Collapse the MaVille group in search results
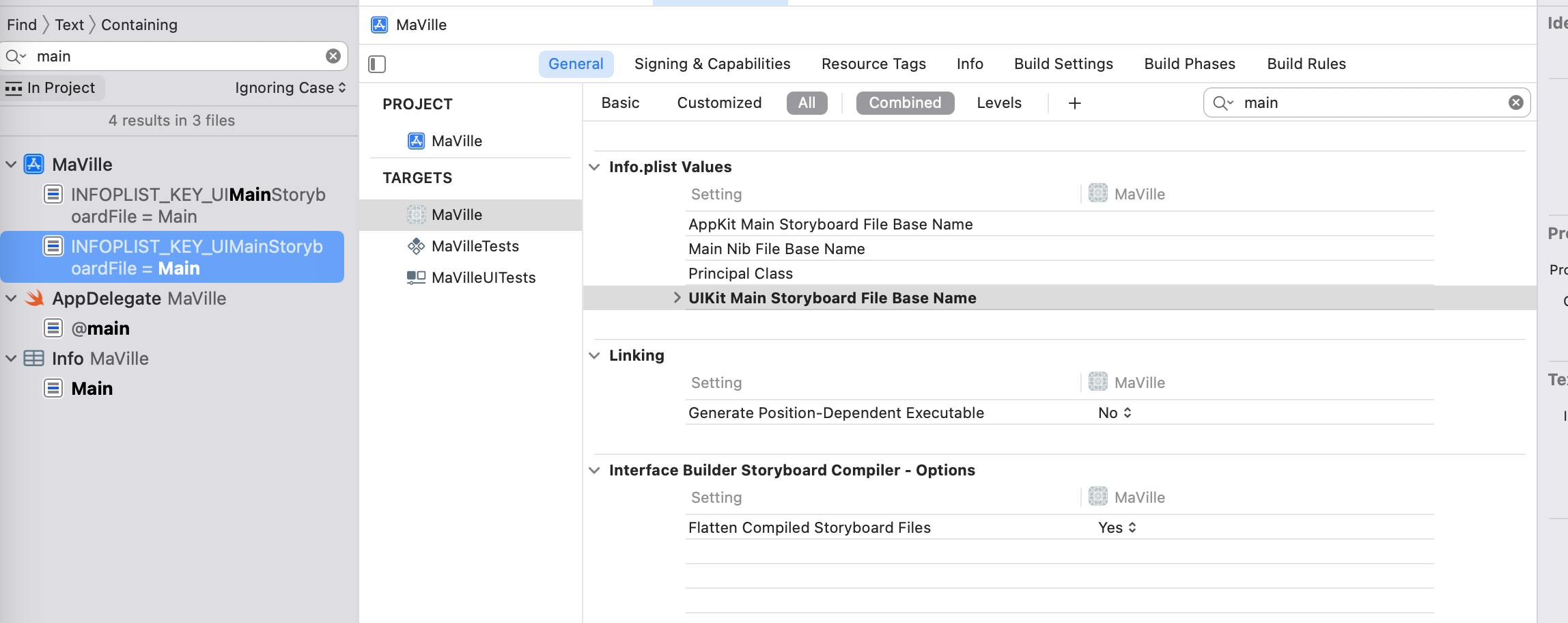Screen dimensions: 1568x623 (x=11, y=165)
